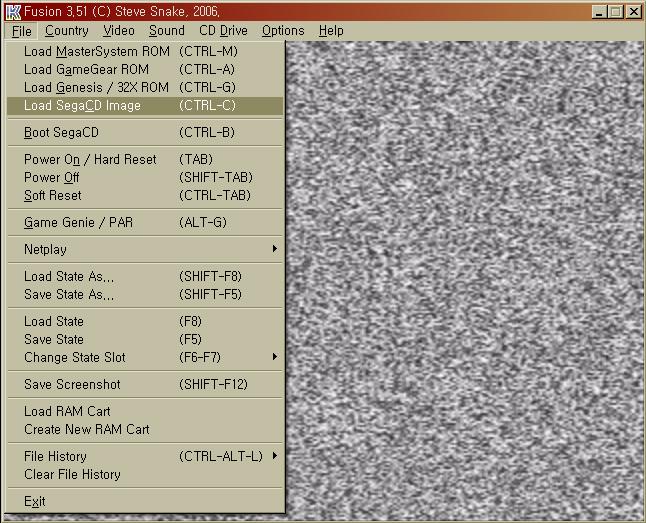Expand the Change State Slot submenu

[x=145, y=357]
